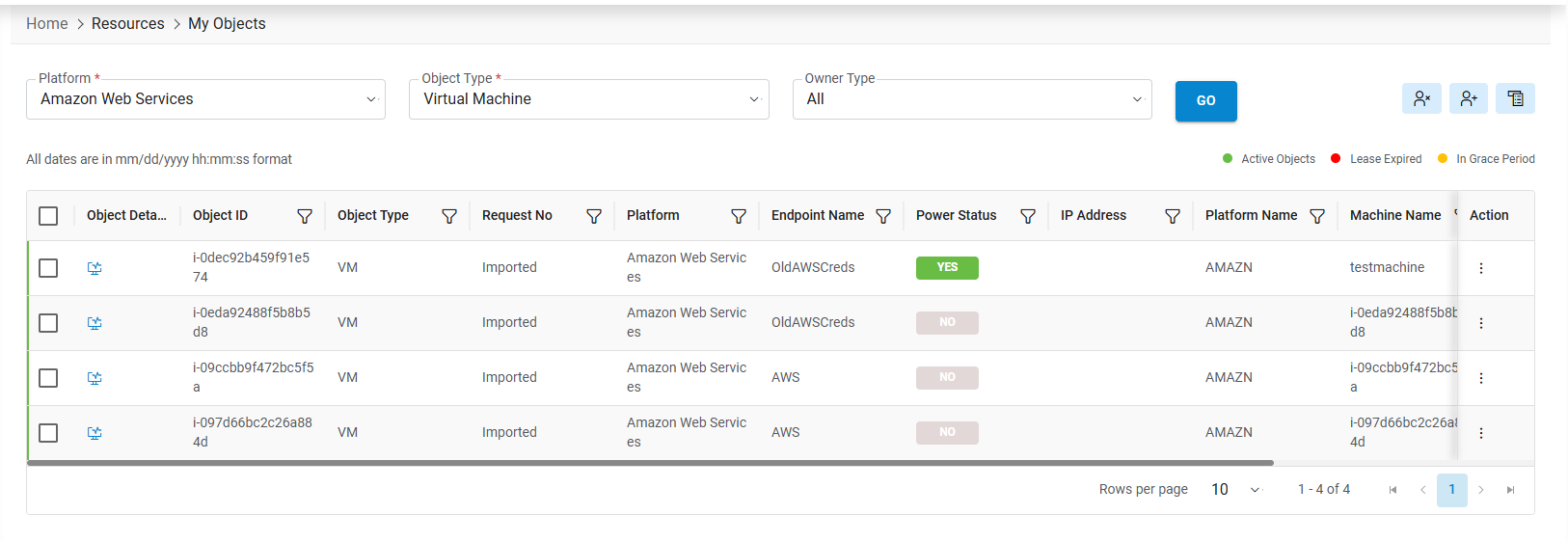Filter the Endpoint Name column
Screen dimensions: 1568x542
tap(883, 216)
